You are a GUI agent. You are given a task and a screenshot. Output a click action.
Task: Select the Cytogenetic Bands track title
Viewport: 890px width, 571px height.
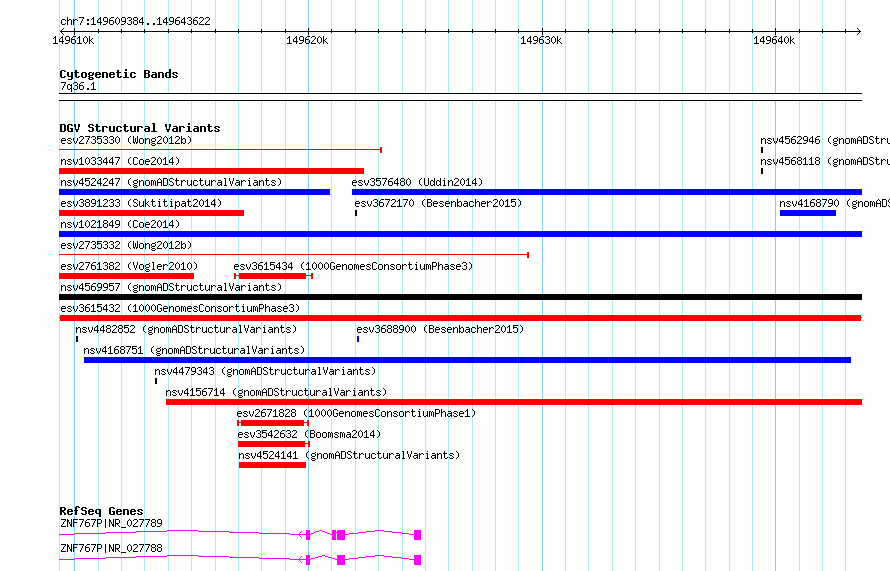click(x=119, y=74)
